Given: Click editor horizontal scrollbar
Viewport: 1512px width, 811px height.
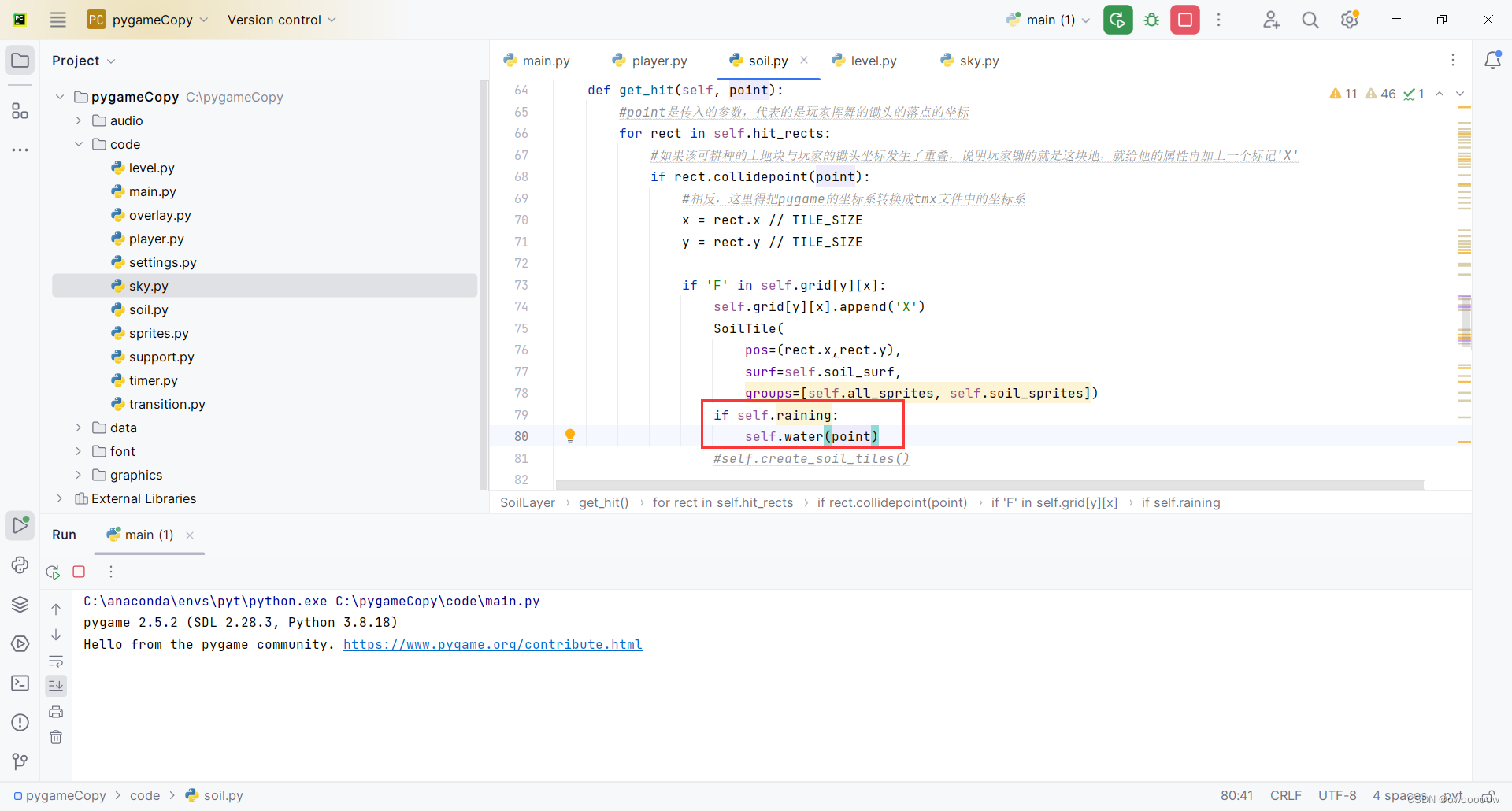Looking at the screenshot, I should (x=990, y=484).
